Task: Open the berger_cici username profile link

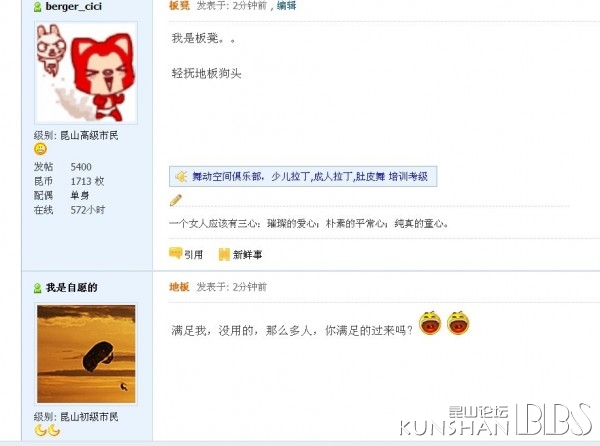Action: click(x=73, y=7)
